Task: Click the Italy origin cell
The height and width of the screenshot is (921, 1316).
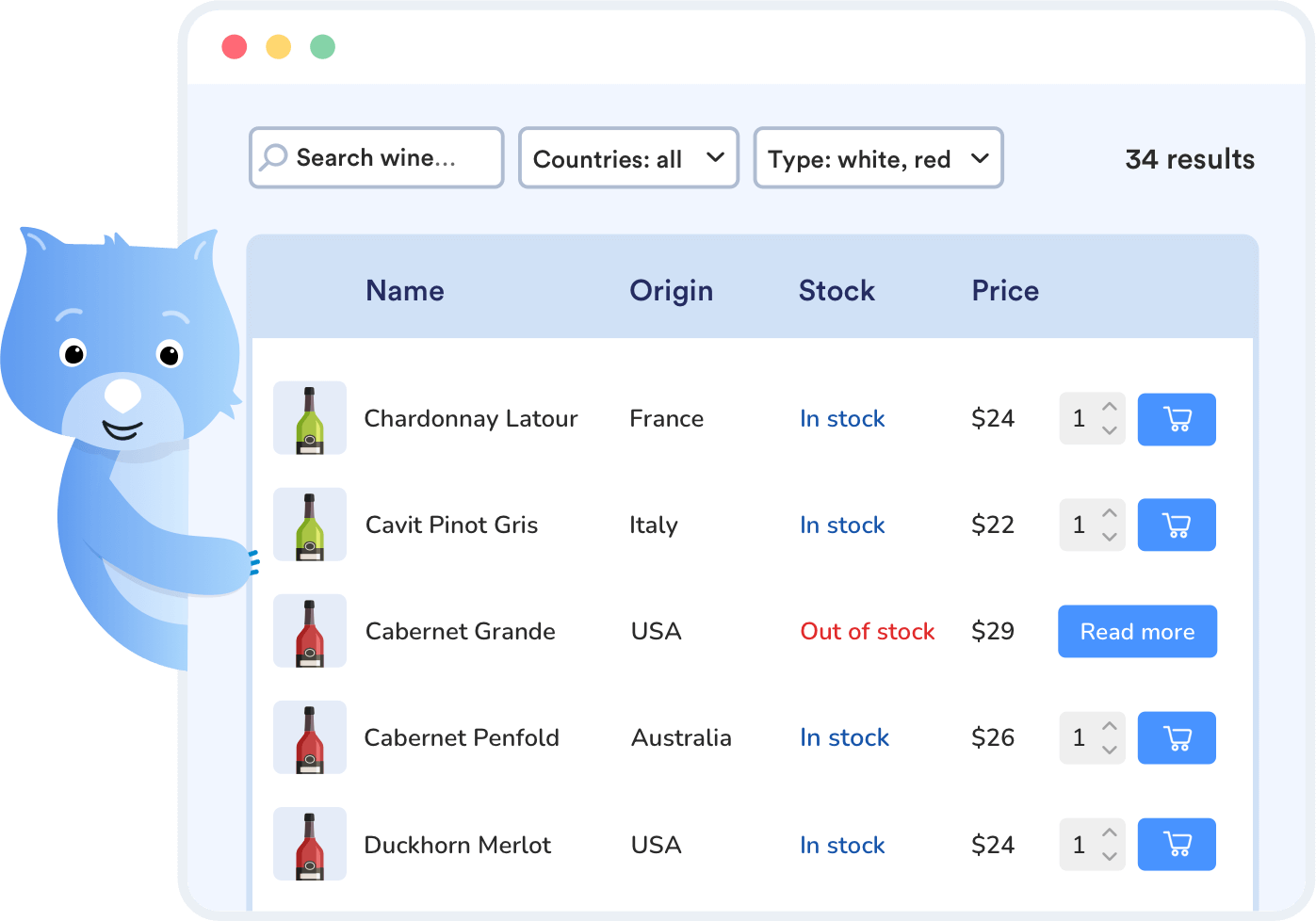Action: coord(654,525)
